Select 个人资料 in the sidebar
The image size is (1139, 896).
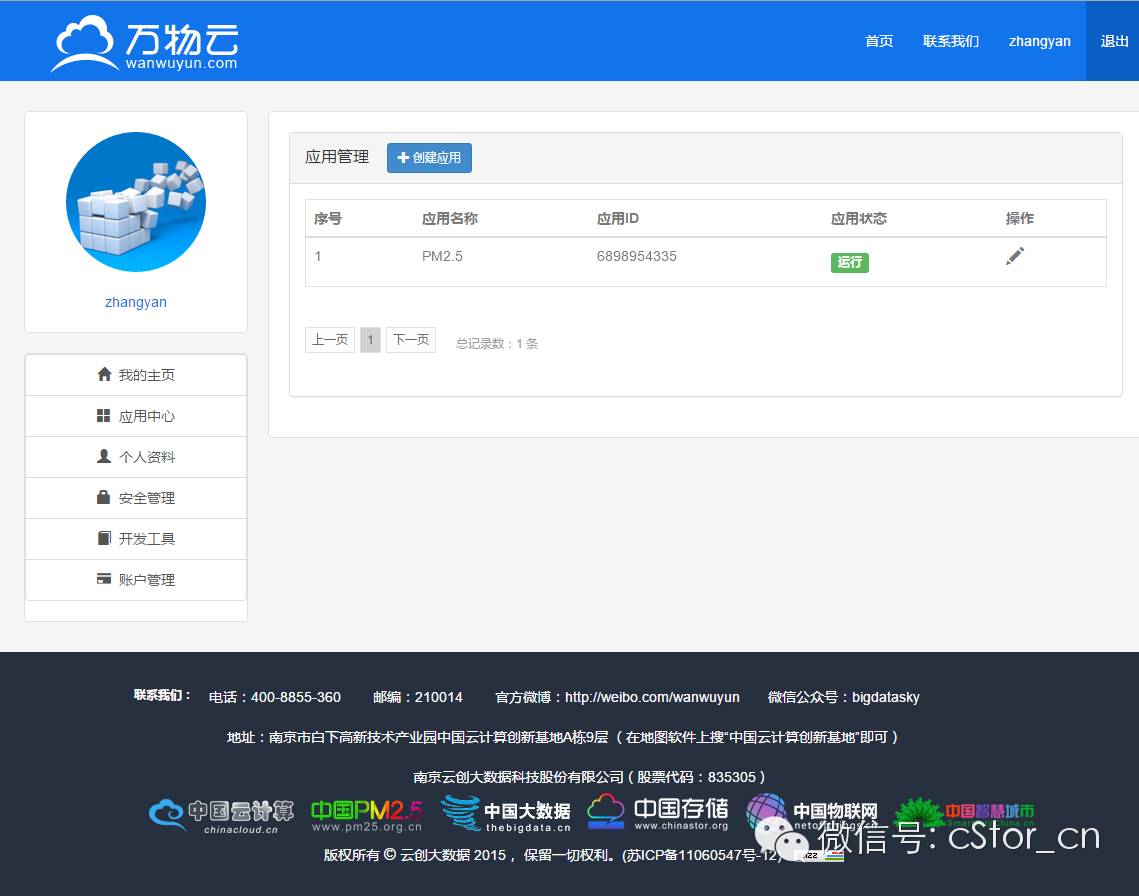(136, 457)
